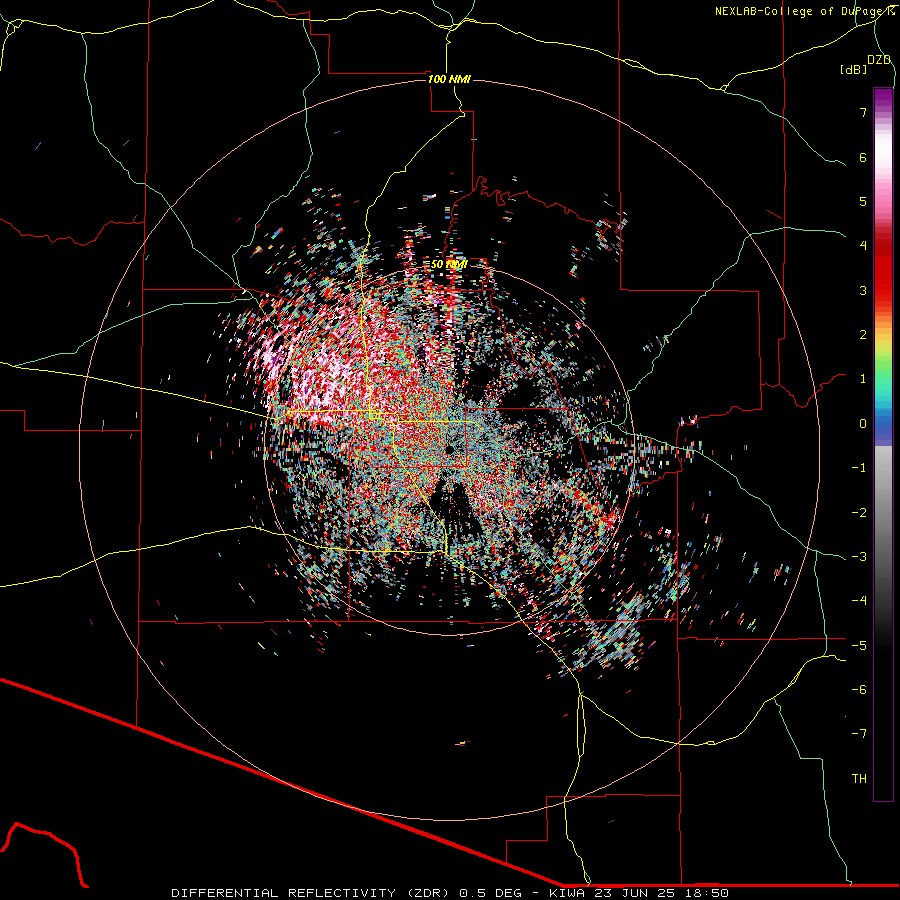Click the 7 value on the color scale
Image resolution: width=900 pixels, height=900 pixels.
pyautogui.click(x=863, y=112)
